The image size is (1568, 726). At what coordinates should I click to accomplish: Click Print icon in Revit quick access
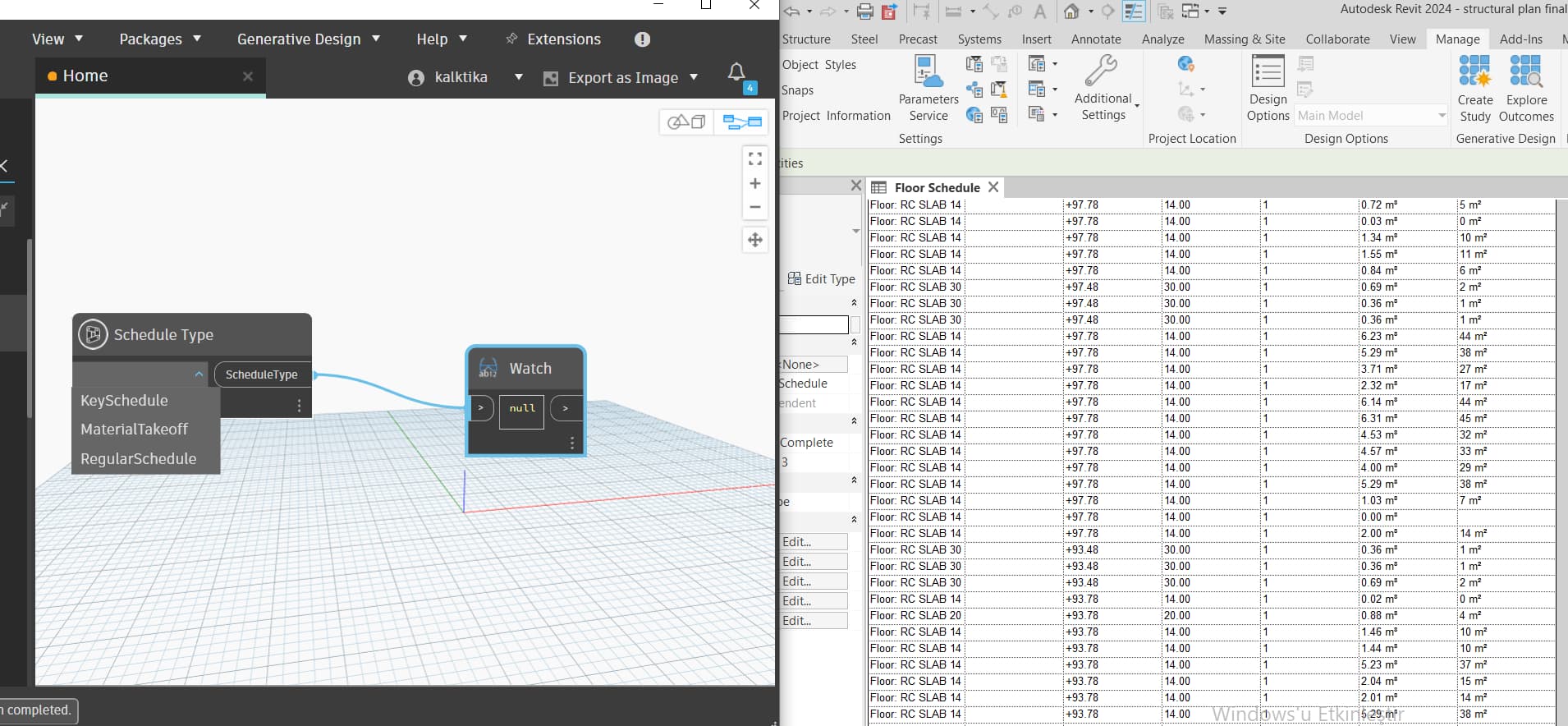(x=864, y=11)
